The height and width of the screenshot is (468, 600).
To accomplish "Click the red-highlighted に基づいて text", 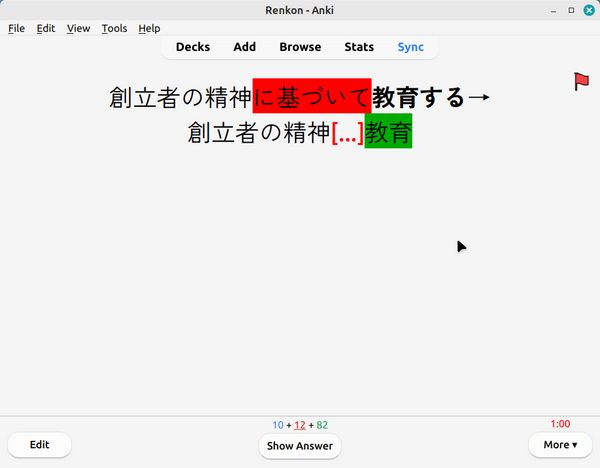I will pos(312,96).
